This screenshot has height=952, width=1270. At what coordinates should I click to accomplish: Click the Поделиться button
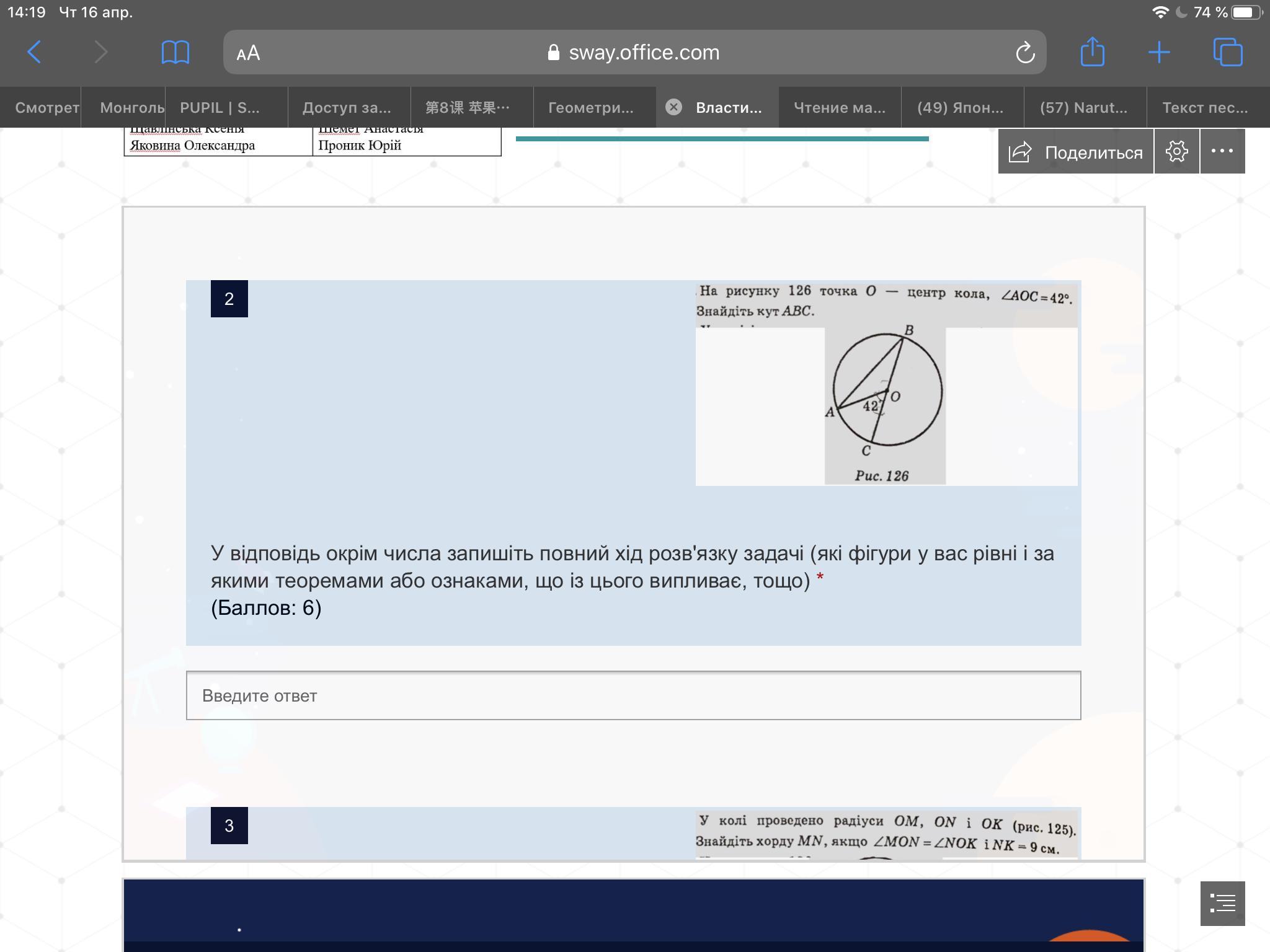click(1076, 152)
